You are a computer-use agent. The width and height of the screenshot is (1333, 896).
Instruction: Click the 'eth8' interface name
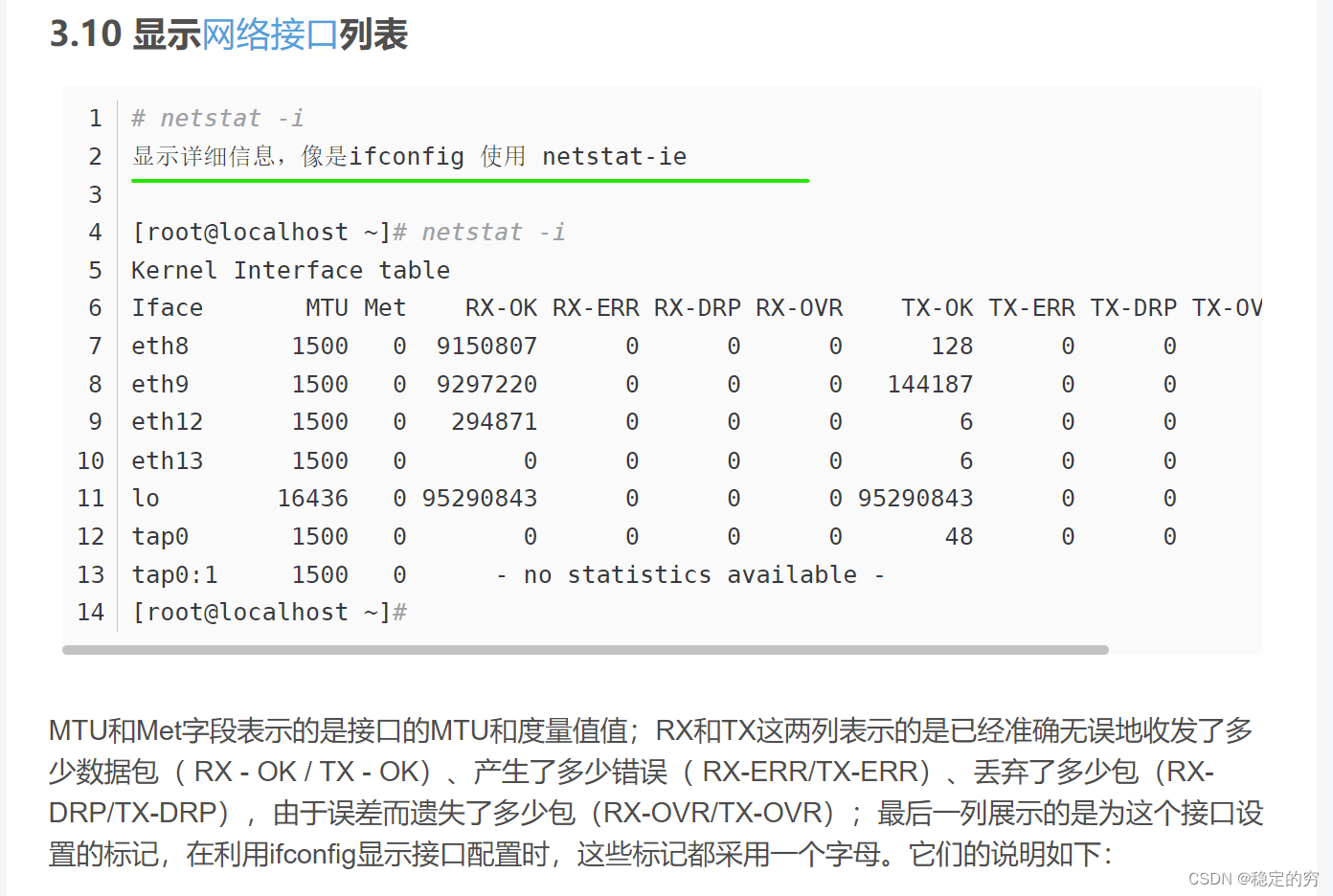tap(160, 346)
